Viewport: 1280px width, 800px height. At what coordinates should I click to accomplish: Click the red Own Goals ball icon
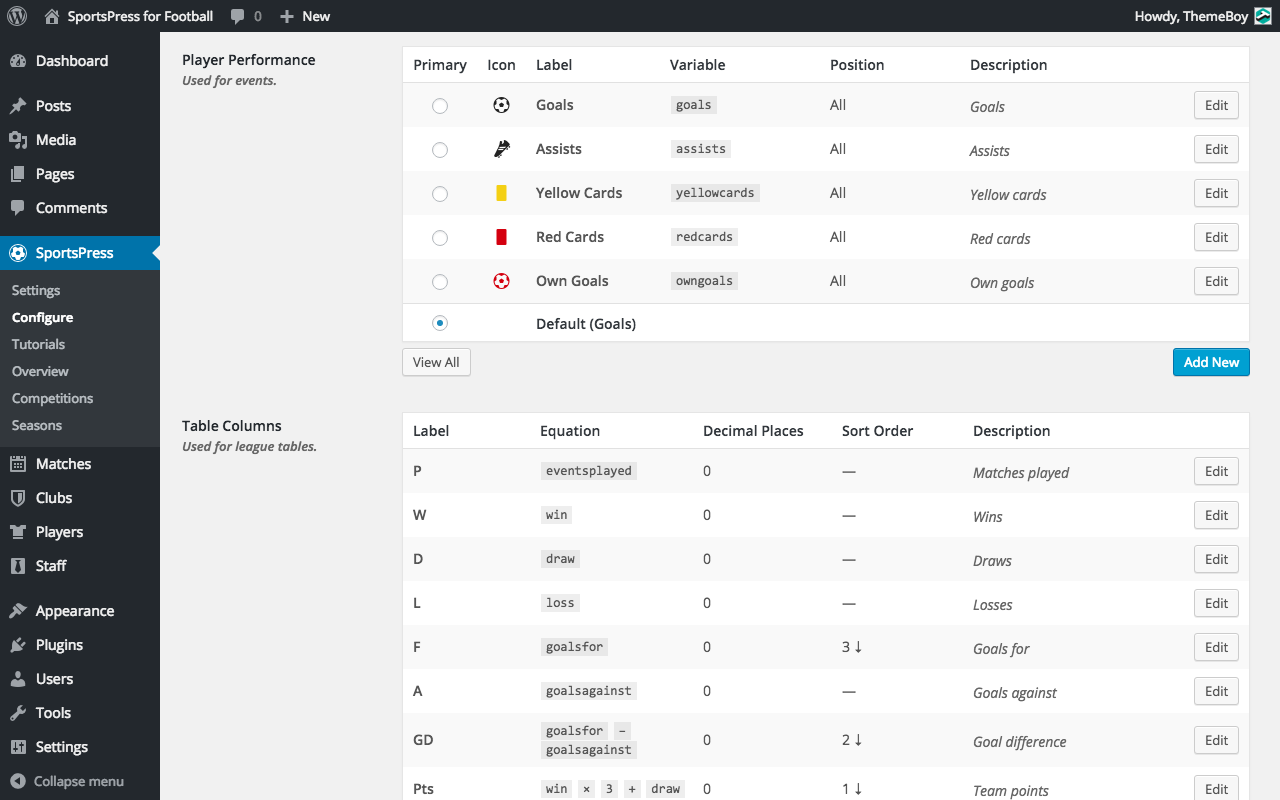[501, 281]
